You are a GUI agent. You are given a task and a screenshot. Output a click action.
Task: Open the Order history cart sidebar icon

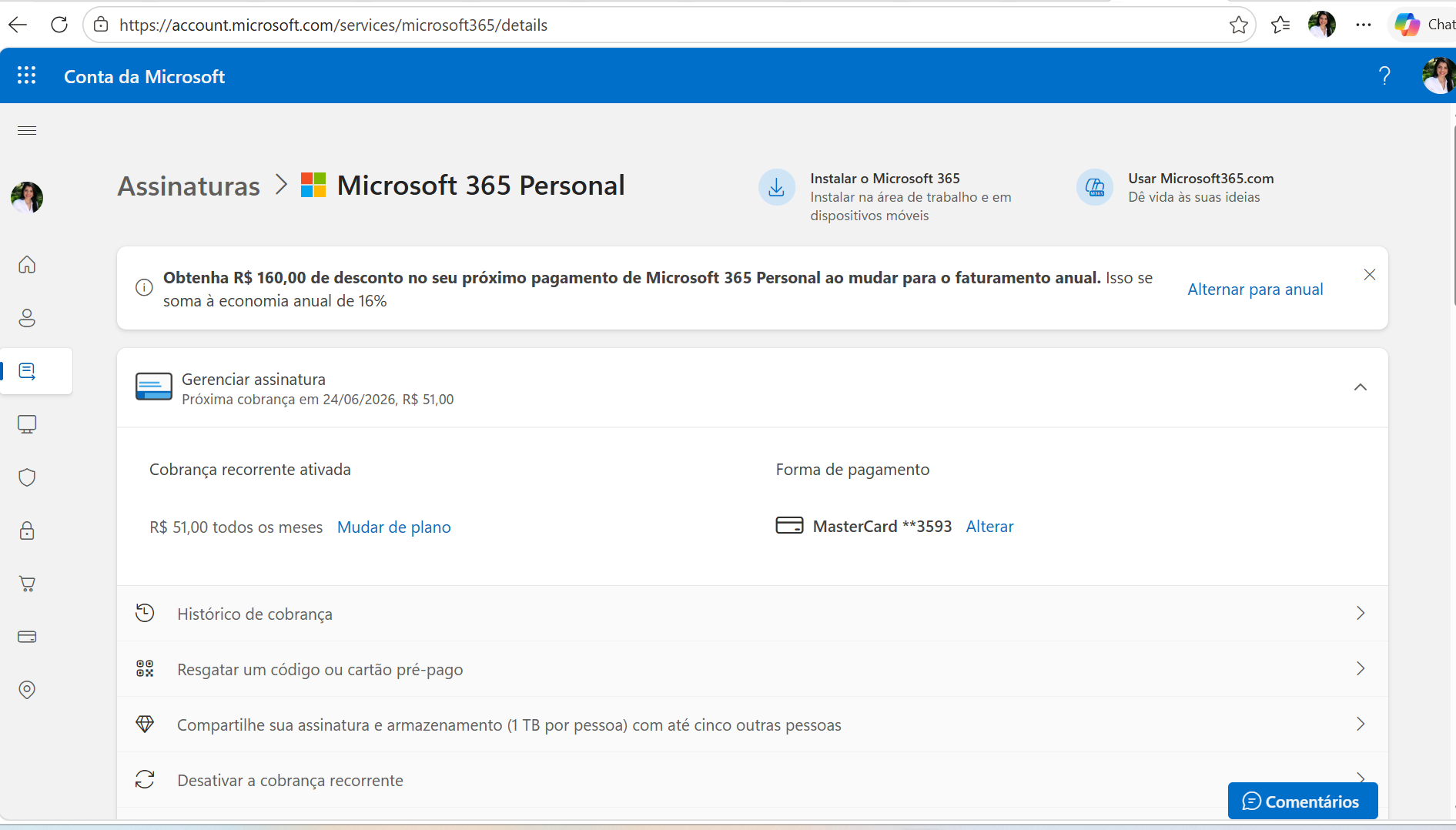[27, 584]
